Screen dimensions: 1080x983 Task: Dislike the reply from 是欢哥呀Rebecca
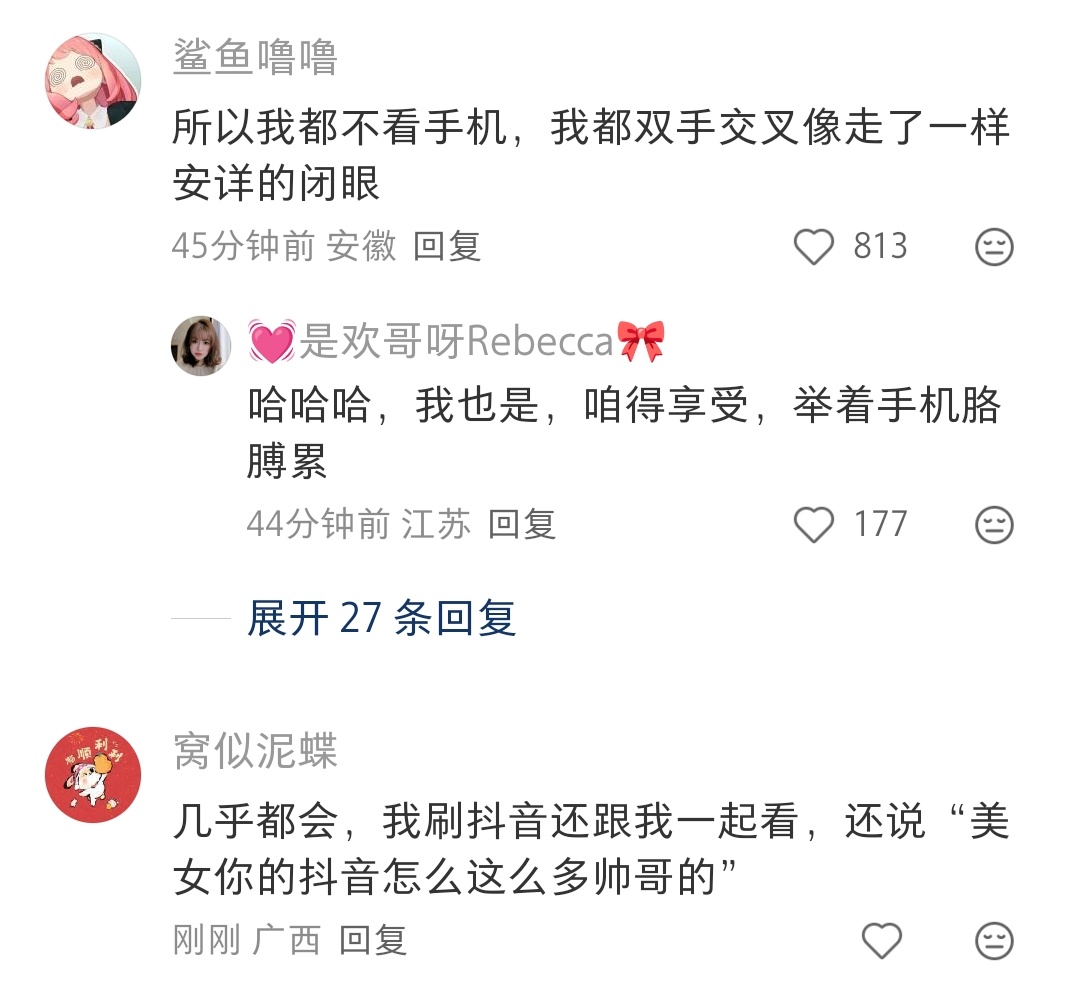(994, 525)
